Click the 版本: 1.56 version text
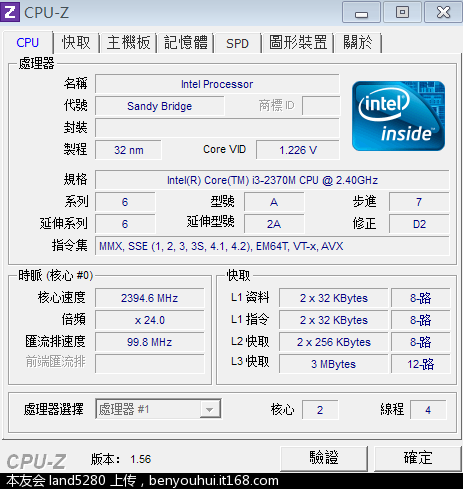This screenshot has height=489, width=463. pyautogui.click(x=121, y=459)
